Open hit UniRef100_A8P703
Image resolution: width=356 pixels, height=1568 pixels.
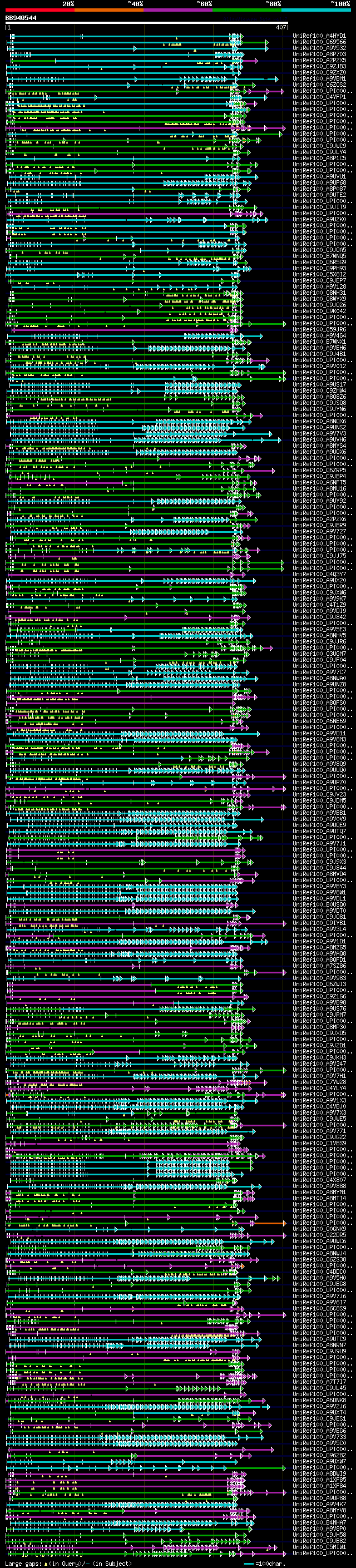[x=319, y=54]
